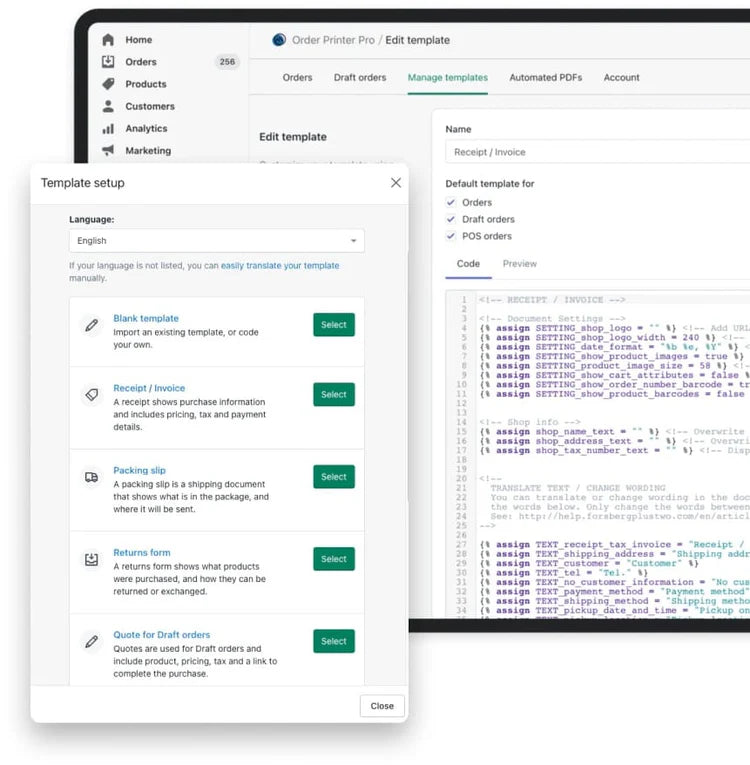
Task: Select the Receipt / Invoice template
Action: tap(333, 395)
